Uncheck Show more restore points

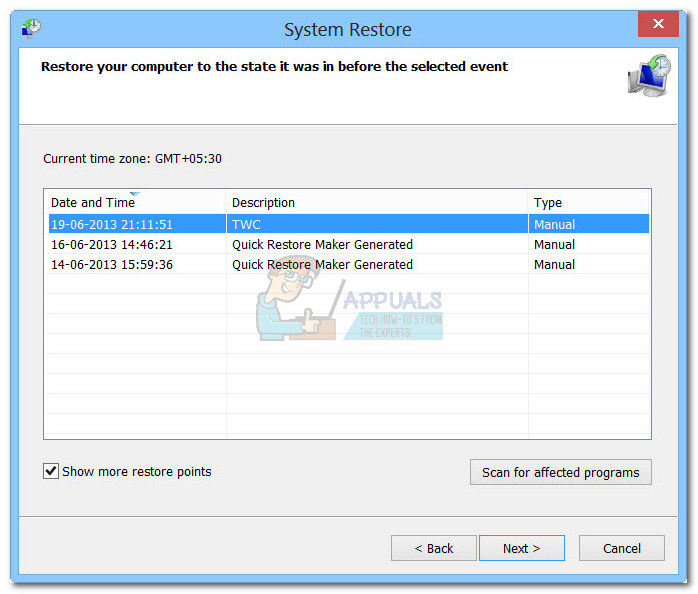click(x=51, y=471)
